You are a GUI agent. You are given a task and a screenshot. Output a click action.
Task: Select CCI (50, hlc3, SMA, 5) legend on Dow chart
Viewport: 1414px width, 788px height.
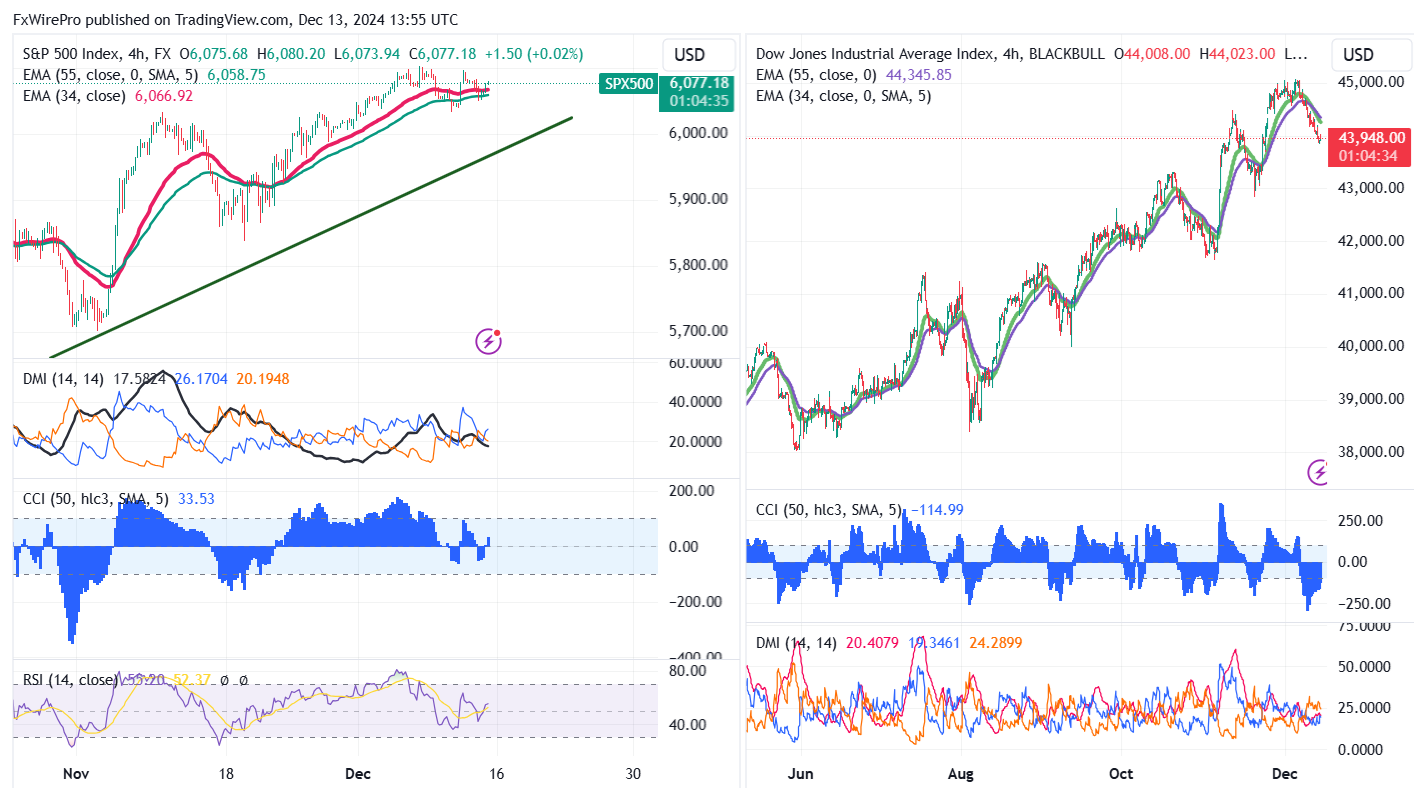point(828,510)
